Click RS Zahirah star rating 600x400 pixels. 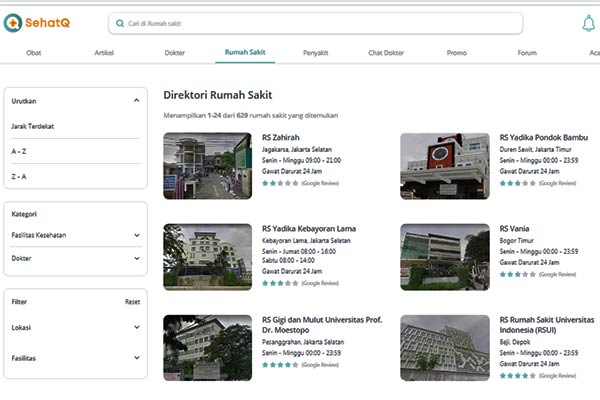[x=280, y=183]
